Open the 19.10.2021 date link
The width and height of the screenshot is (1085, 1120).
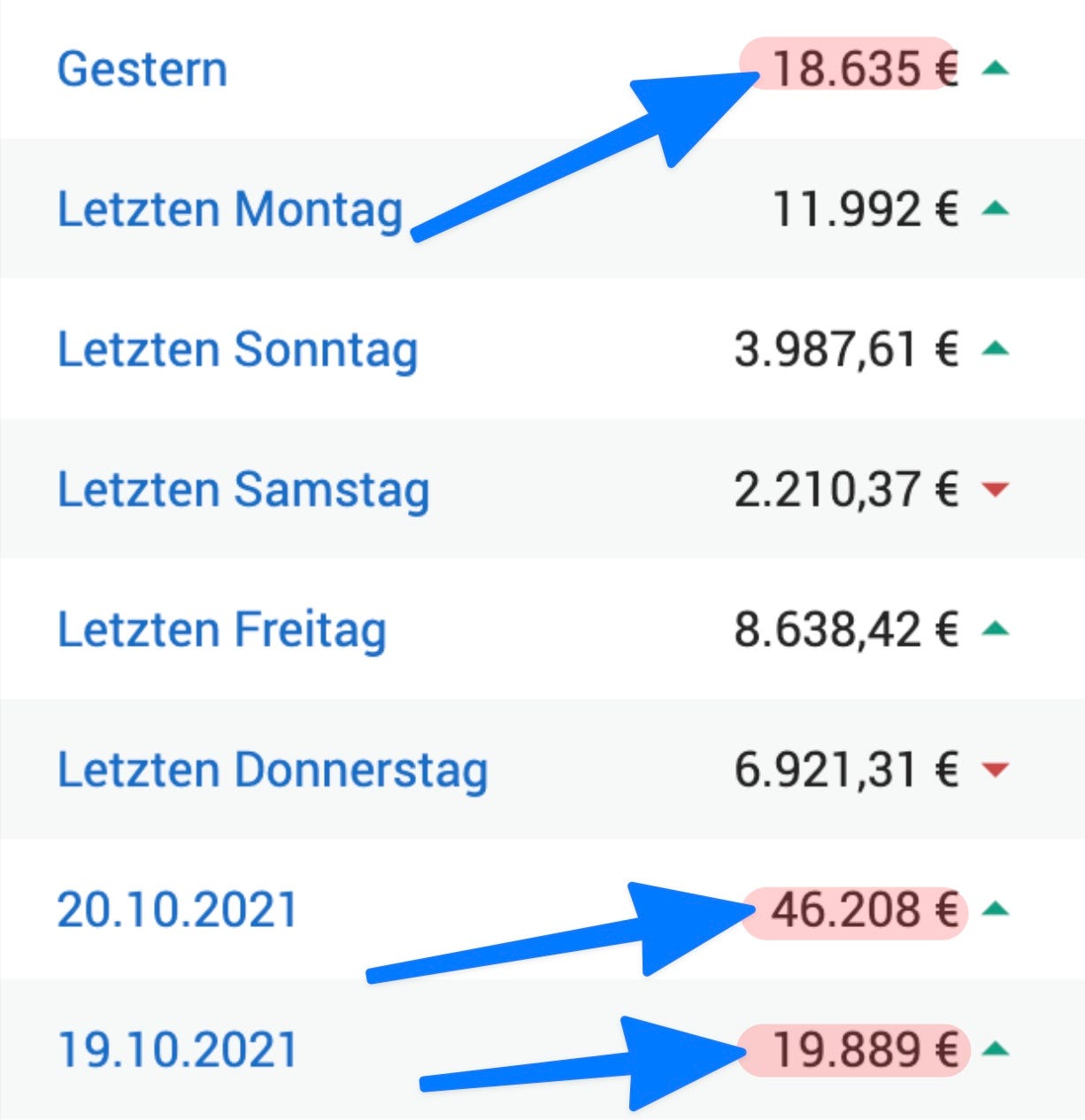(177, 1049)
